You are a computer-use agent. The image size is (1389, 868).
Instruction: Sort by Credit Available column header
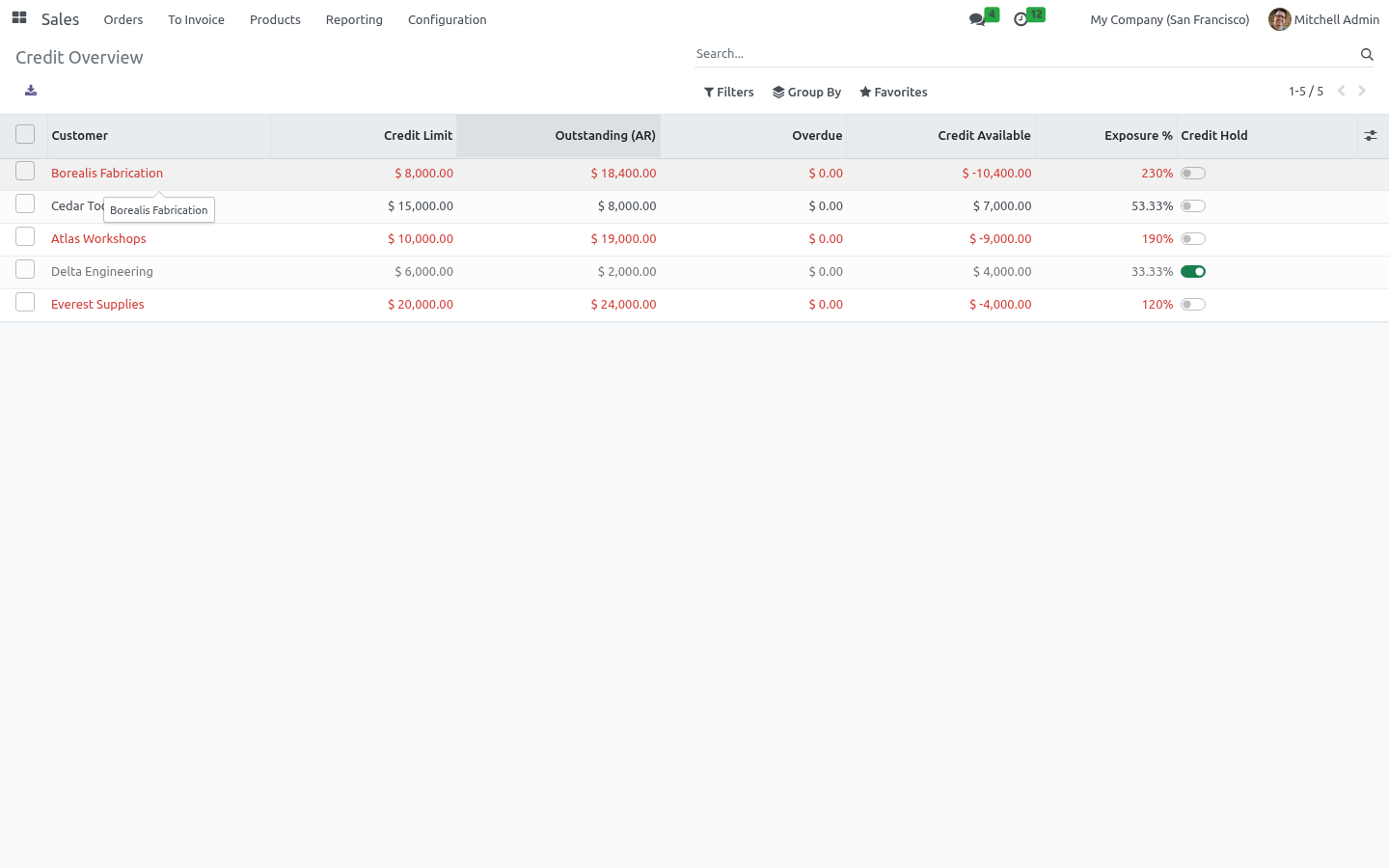[x=940, y=136]
